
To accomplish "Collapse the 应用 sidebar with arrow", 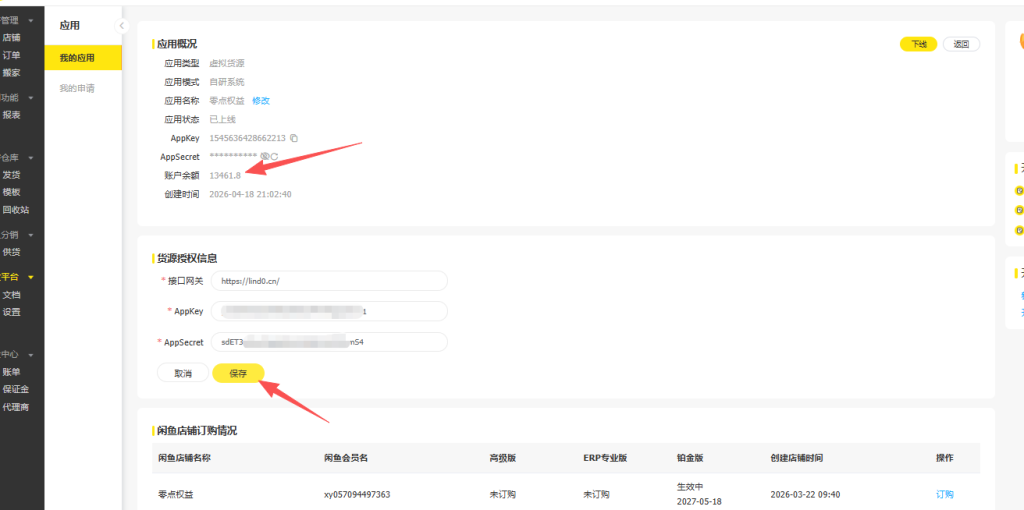I will tap(122, 25).
